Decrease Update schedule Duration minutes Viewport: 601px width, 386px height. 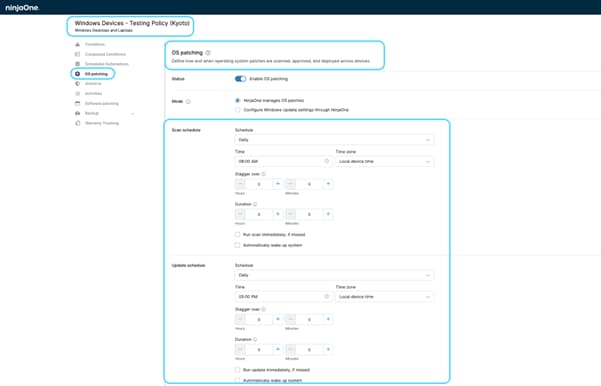point(291,350)
